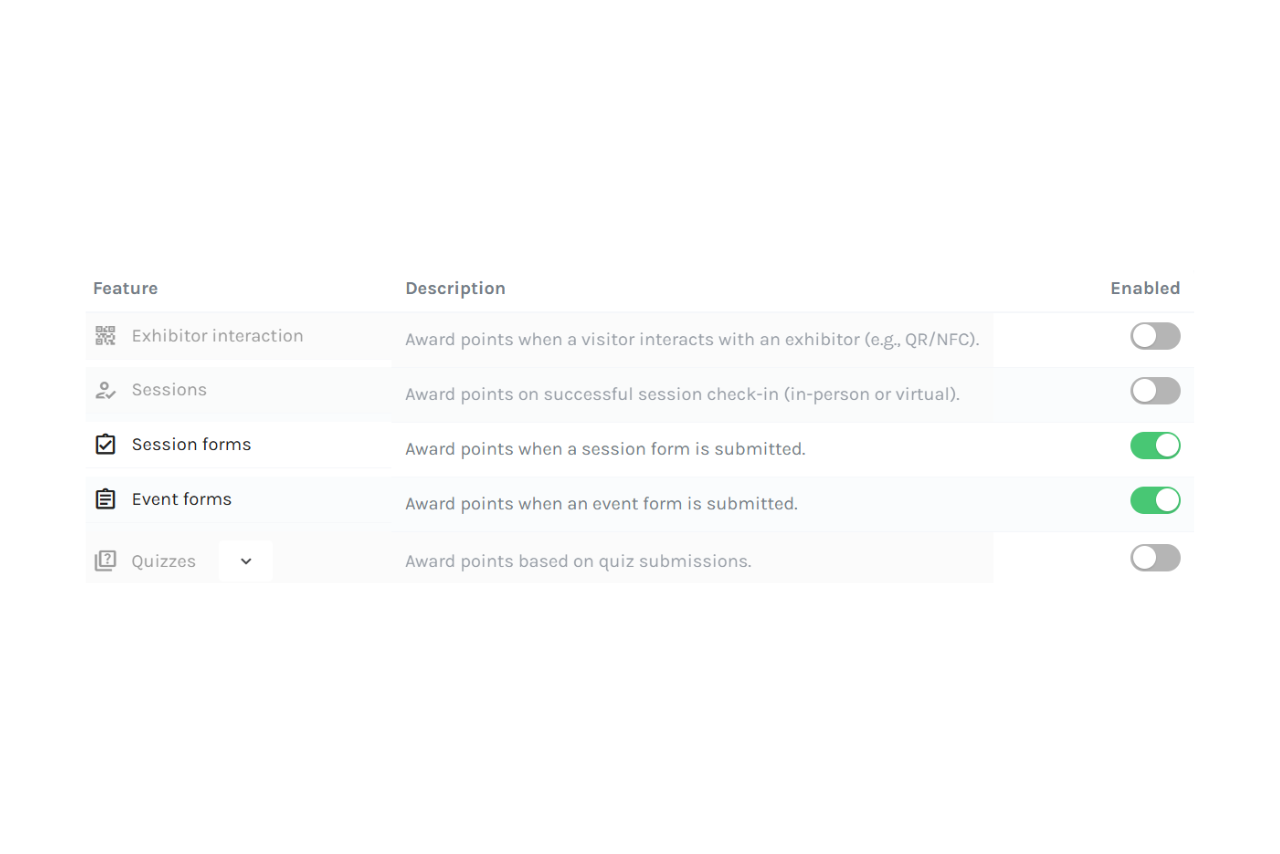Select the Exhibitor interaction feature label
This screenshot has width=1280, height=854.
coord(217,336)
